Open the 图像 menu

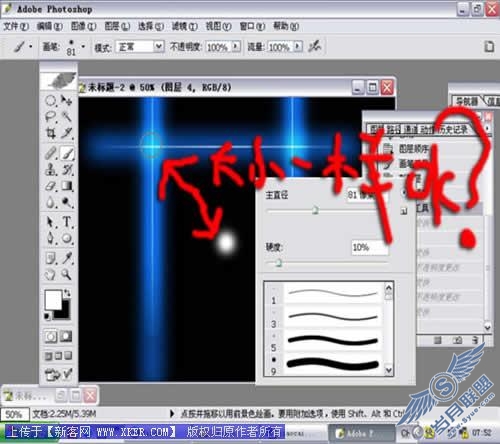tap(83, 26)
